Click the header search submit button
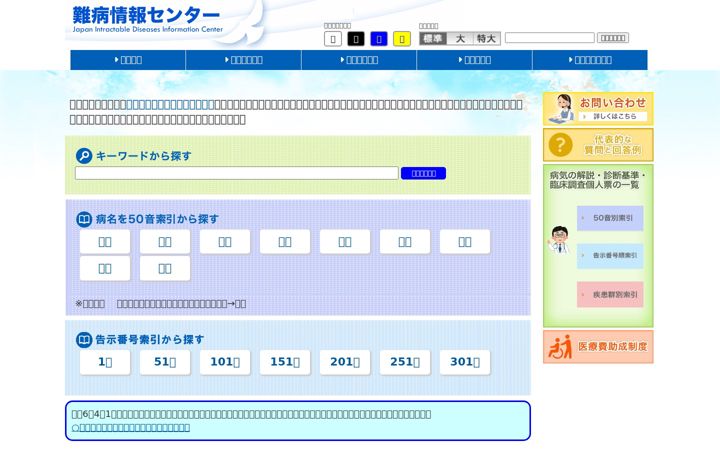Viewport: 720px width, 450px height. [x=613, y=38]
